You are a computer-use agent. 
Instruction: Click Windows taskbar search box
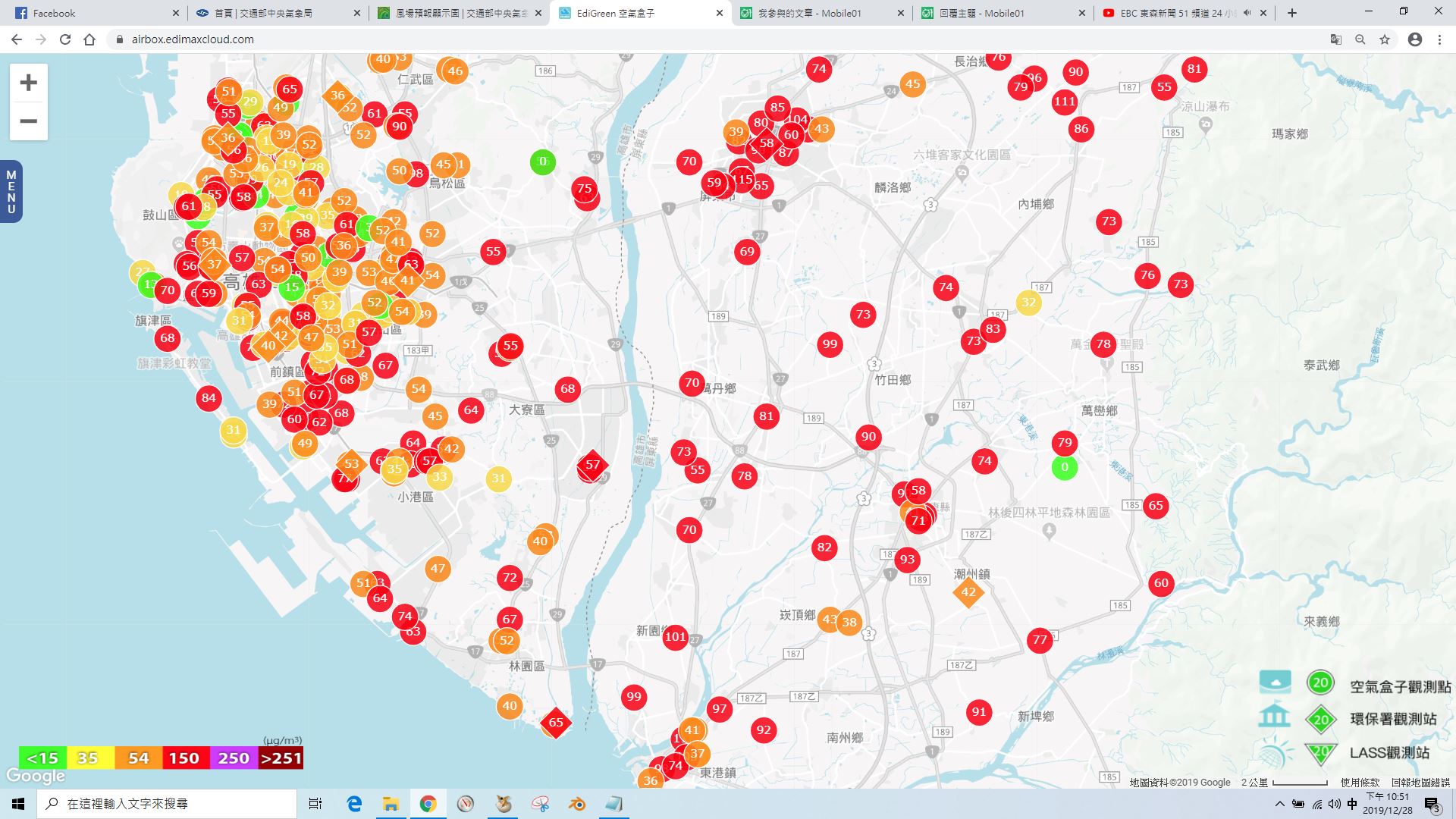click(167, 804)
